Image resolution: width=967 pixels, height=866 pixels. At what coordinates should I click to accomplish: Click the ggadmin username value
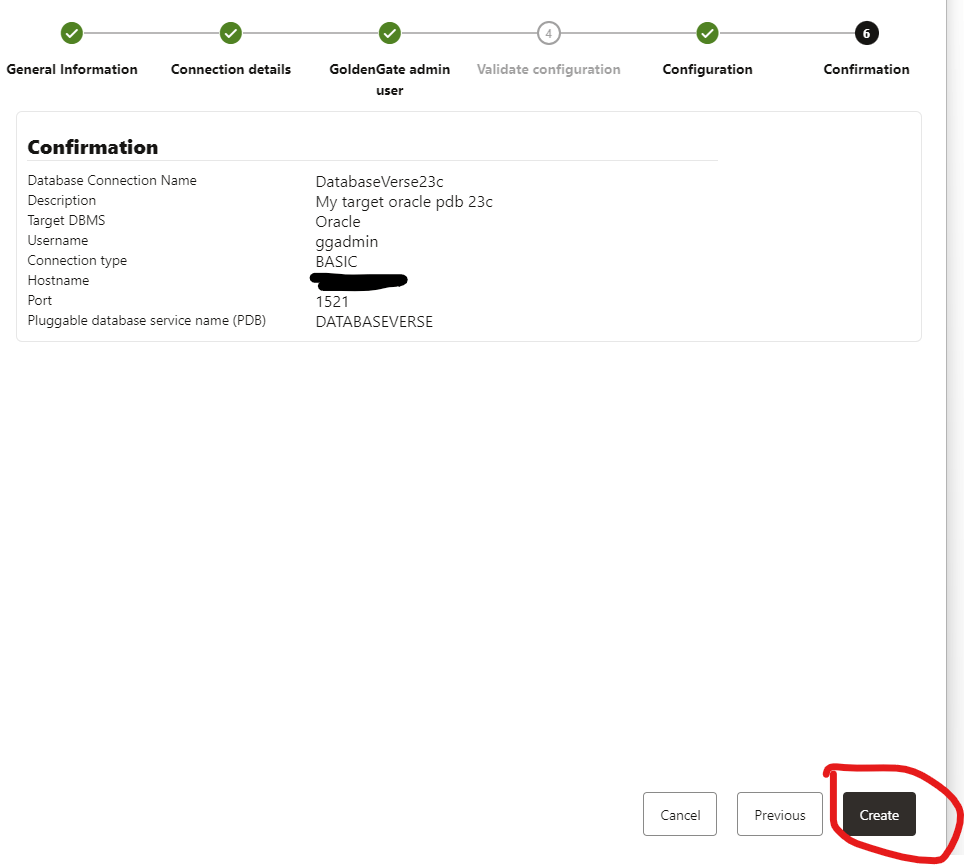click(346, 241)
